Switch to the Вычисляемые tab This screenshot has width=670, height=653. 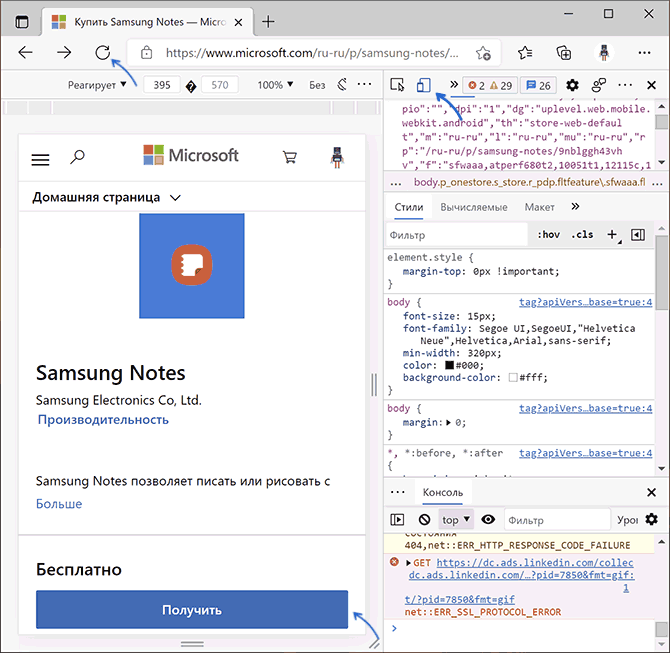[x=474, y=207]
